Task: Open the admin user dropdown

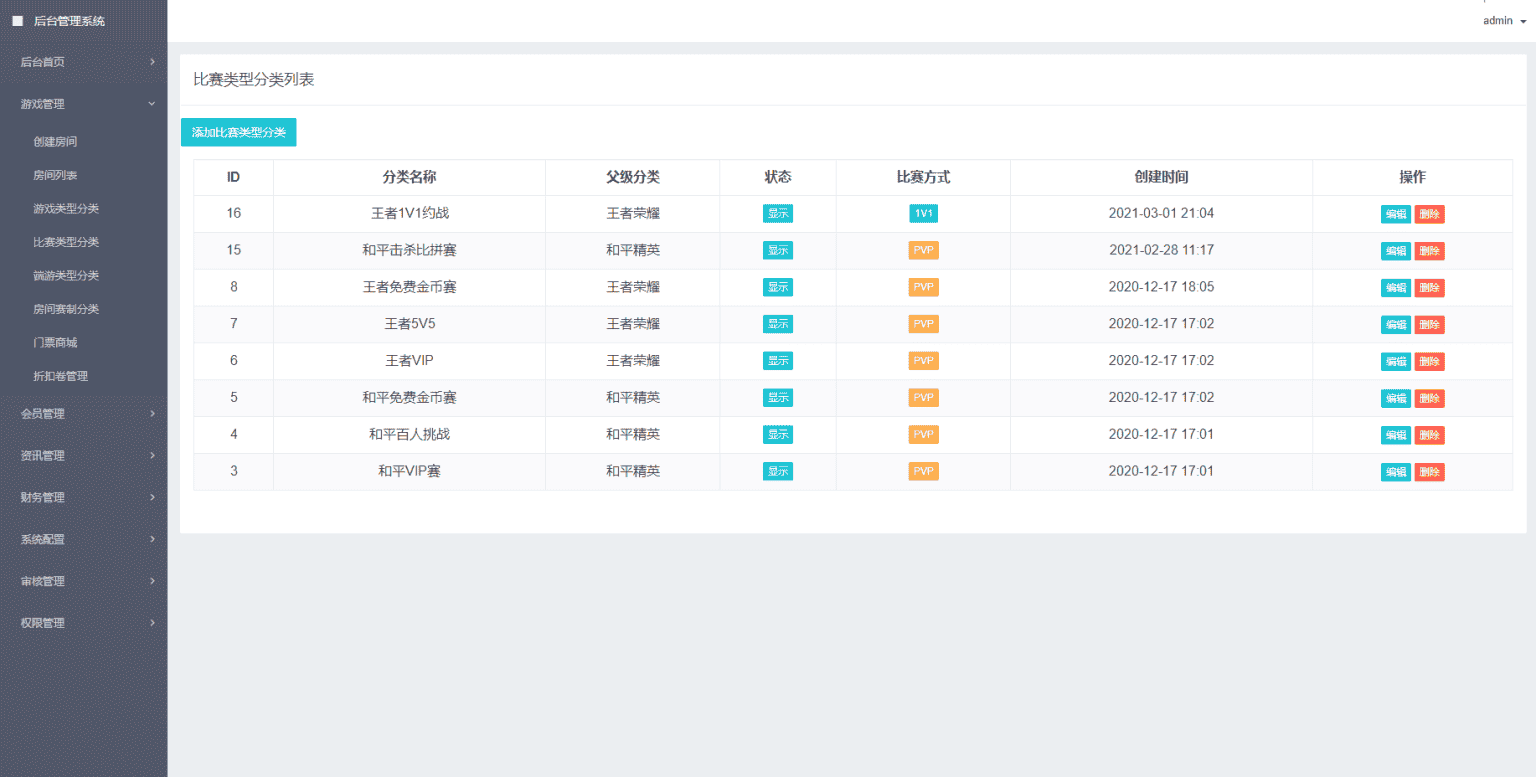Action: [1503, 21]
